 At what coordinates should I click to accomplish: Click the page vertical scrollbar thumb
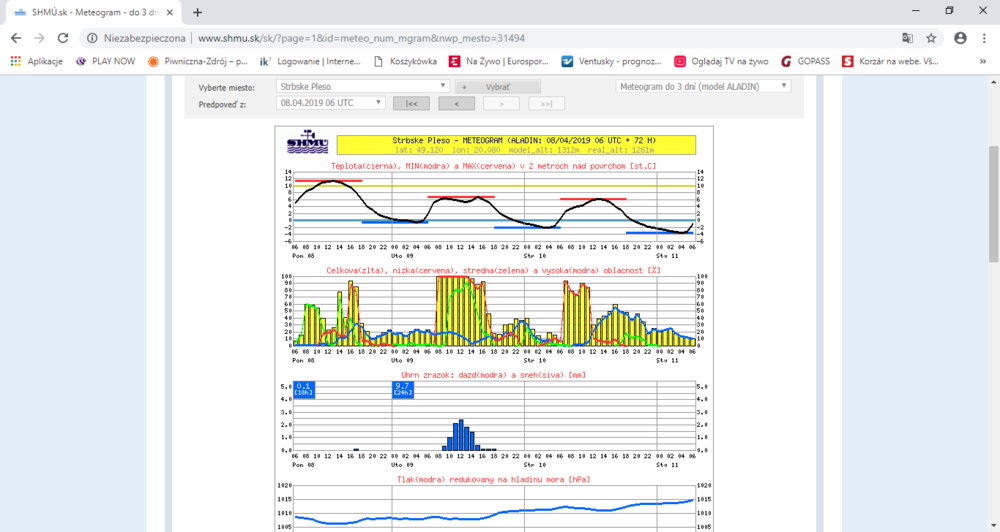point(994,203)
